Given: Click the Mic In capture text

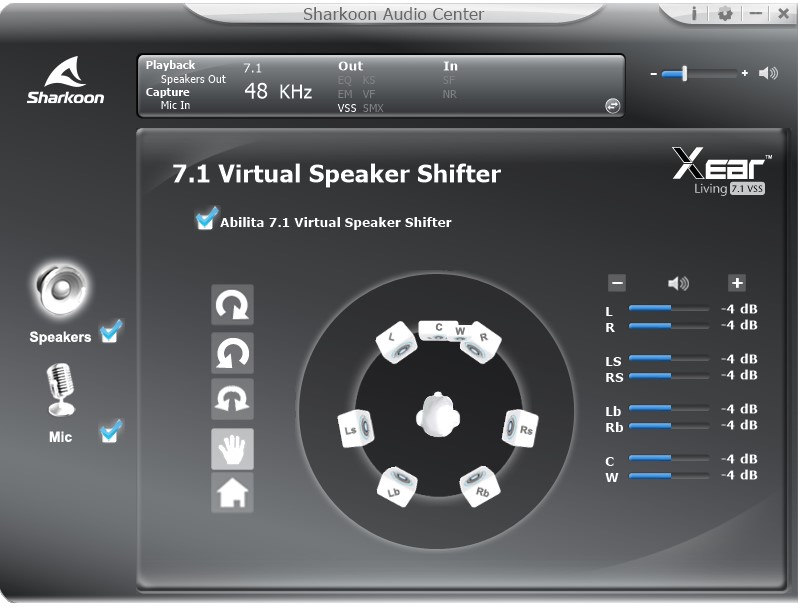Looking at the screenshot, I should (176, 105).
